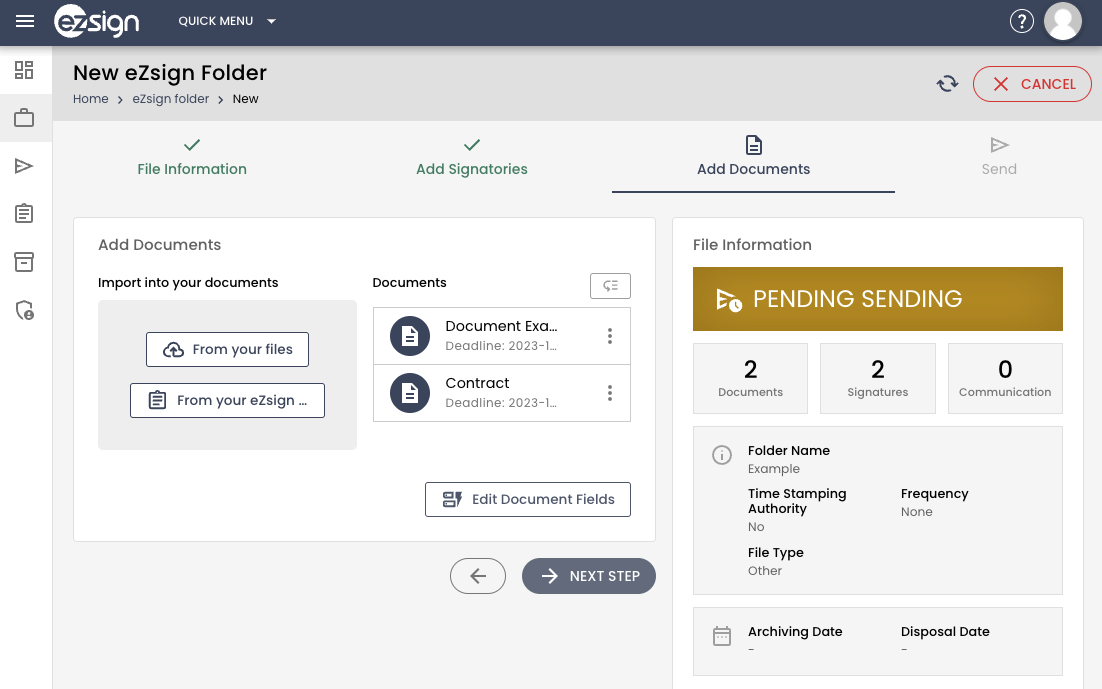Open the clipboard templates sidebar icon
This screenshot has height=689, width=1102.
point(24,213)
